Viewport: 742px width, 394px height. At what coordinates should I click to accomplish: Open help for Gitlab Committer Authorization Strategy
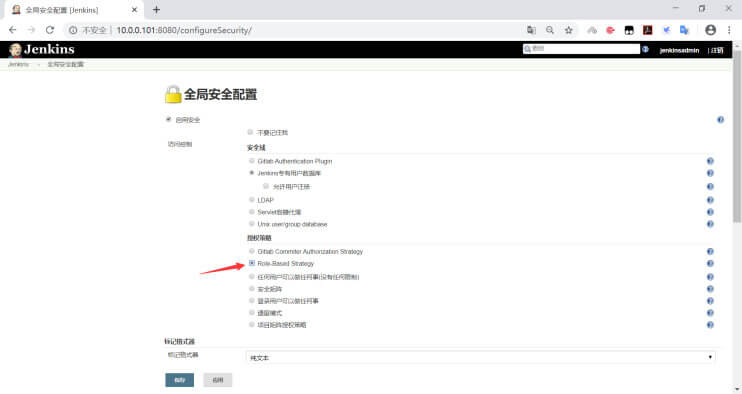click(x=710, y=252)
